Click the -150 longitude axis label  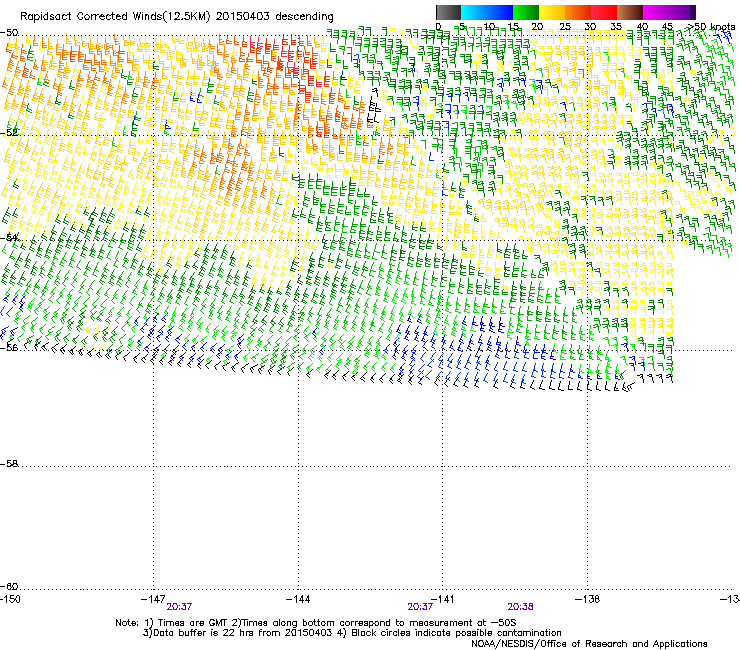pos(10,599)
